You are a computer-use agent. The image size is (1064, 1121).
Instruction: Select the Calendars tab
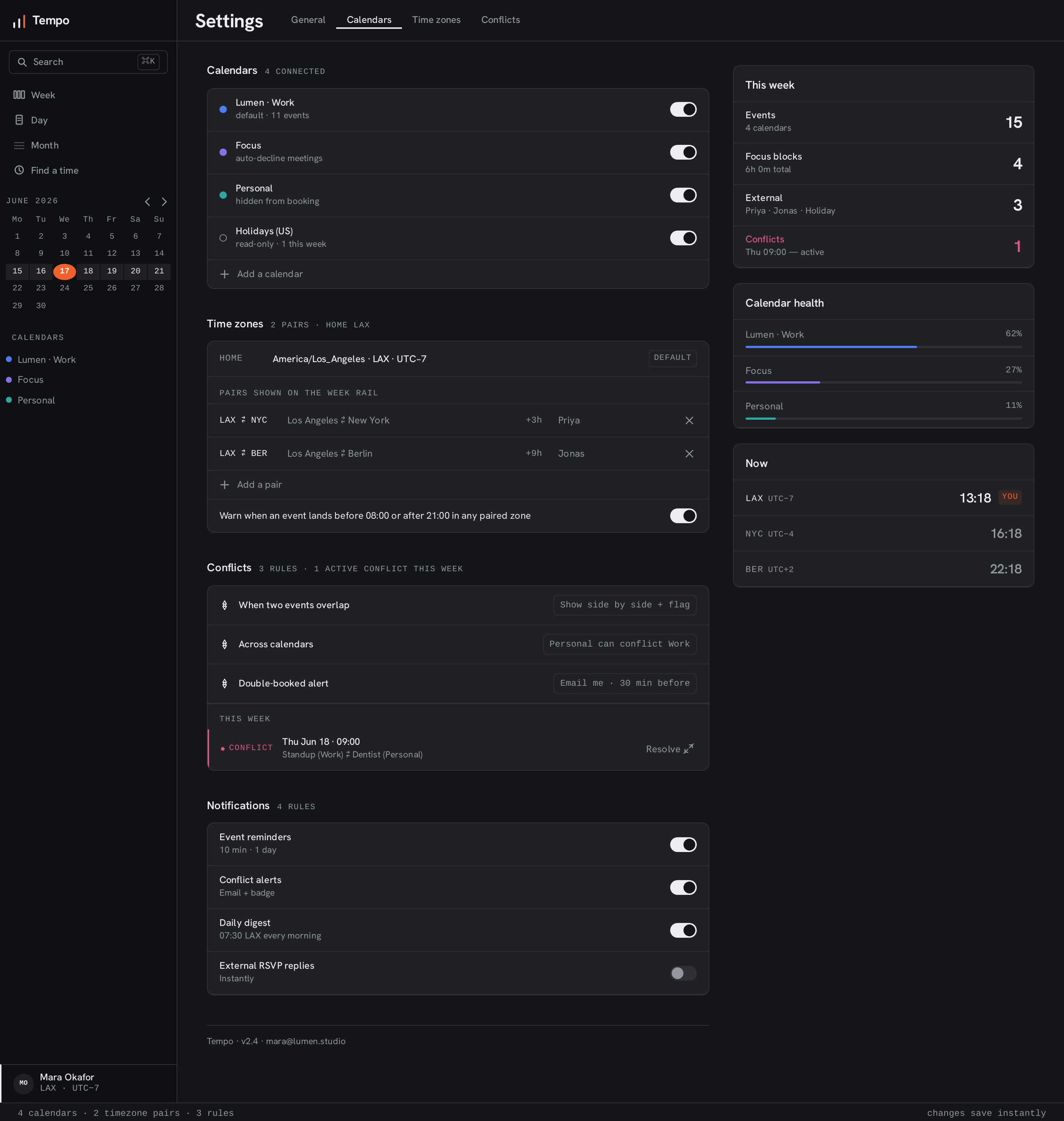pyautogui.click(x=369, y=20)
